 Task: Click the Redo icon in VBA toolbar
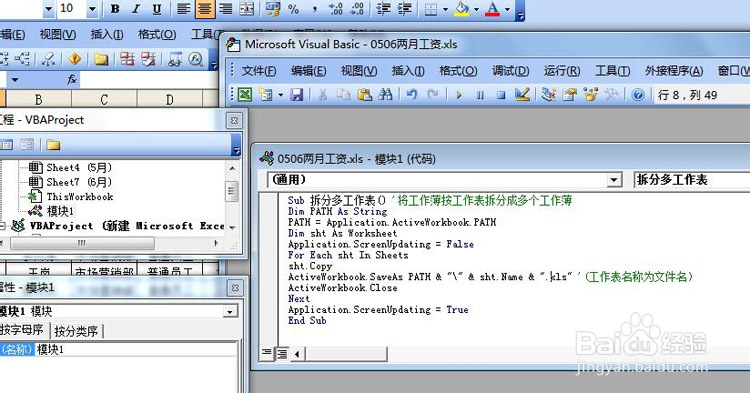click(x=433, y=94)
